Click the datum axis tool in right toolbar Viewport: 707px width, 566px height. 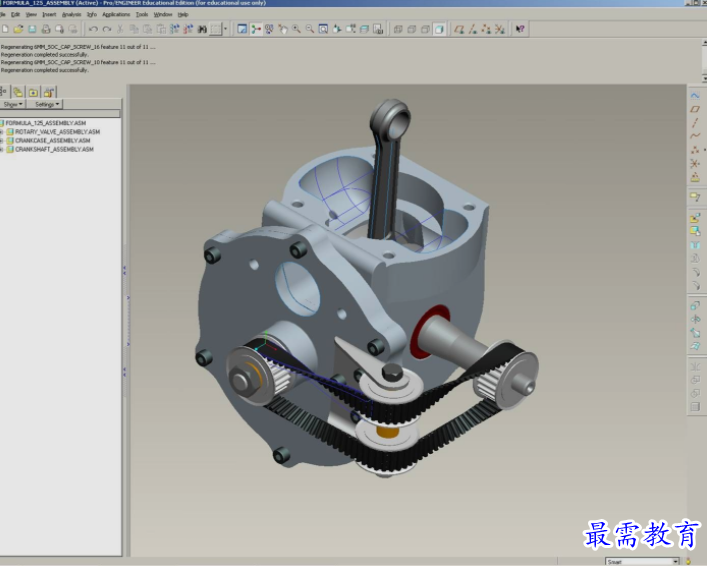(695, 123)
